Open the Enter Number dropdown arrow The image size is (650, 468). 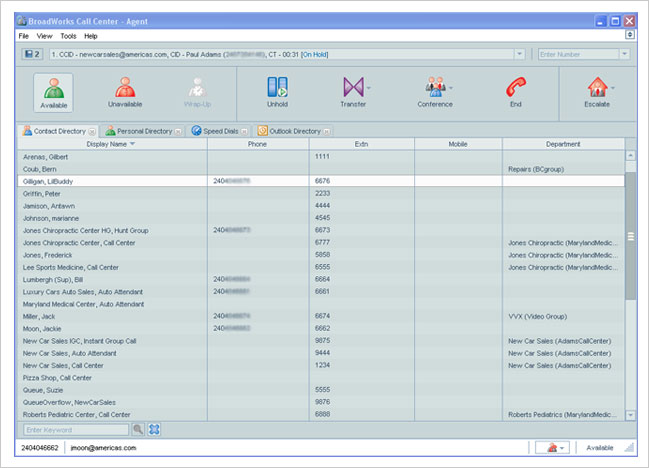coord(625,54)
